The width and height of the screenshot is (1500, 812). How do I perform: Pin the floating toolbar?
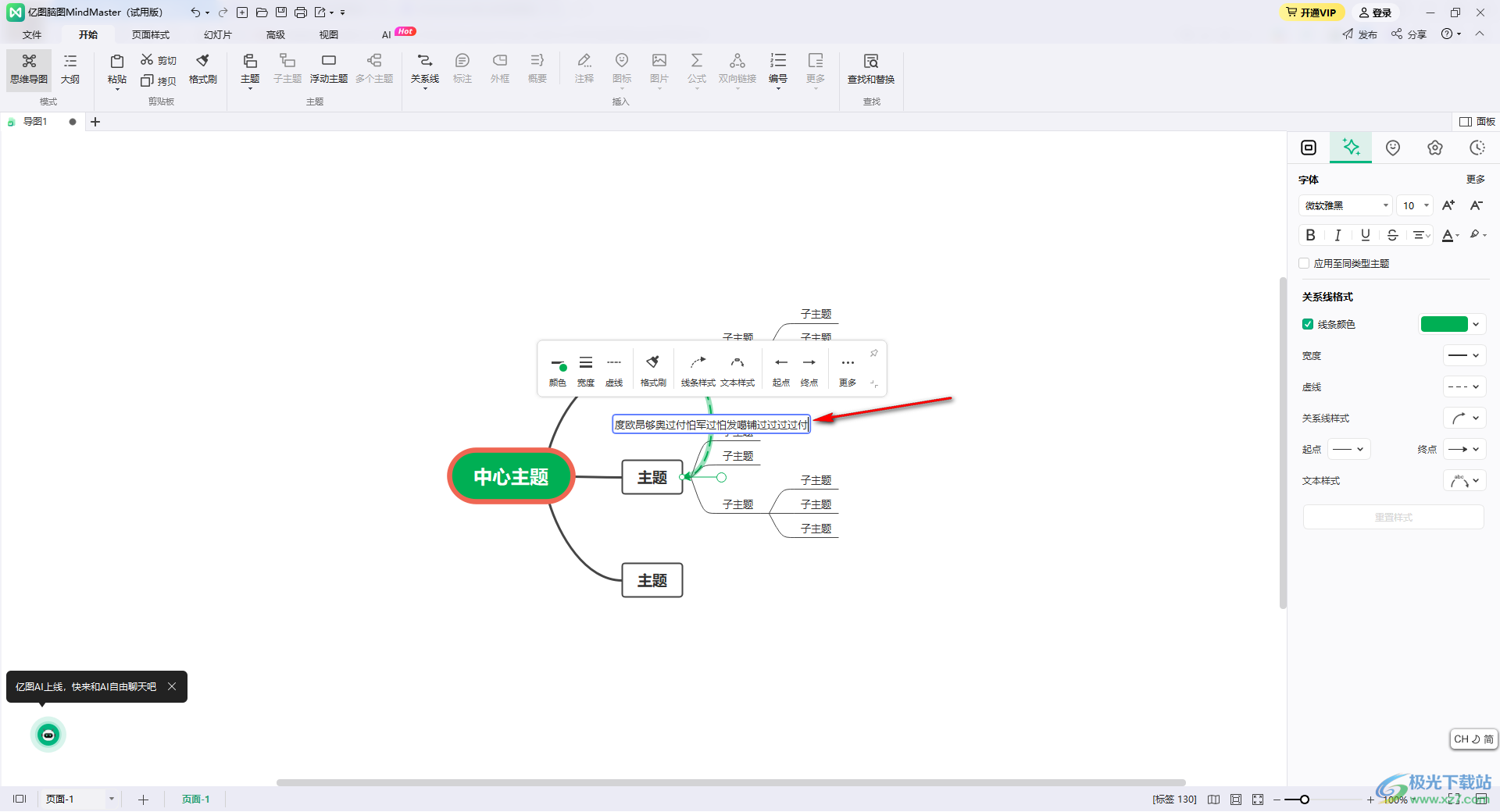pyautogui.click(x=874, y=354)
